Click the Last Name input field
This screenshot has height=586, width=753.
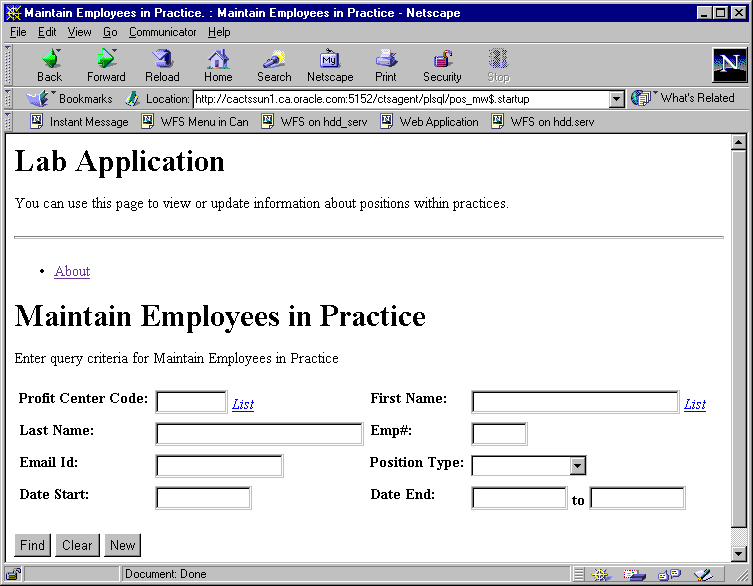click(259, 433)
